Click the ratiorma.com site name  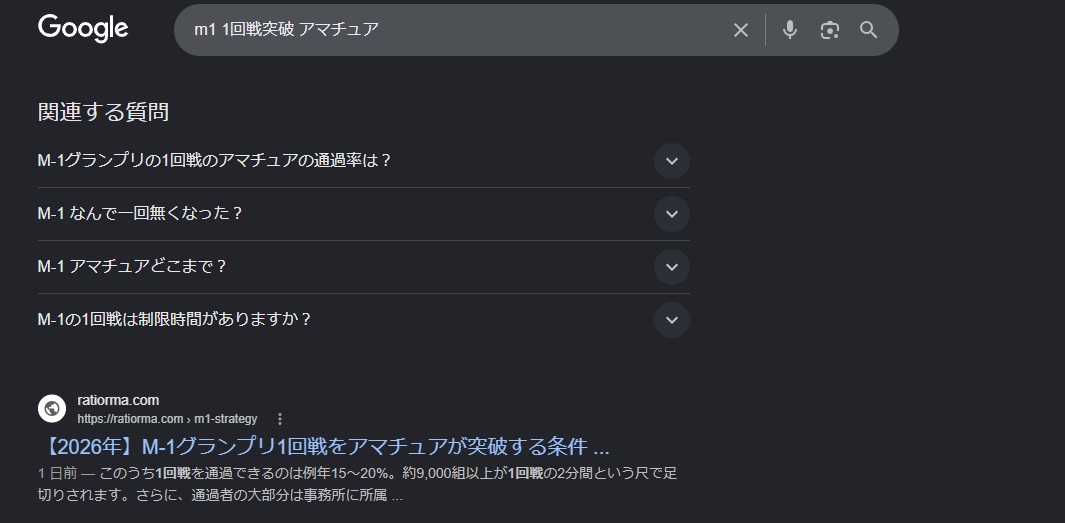pos(118,401)
